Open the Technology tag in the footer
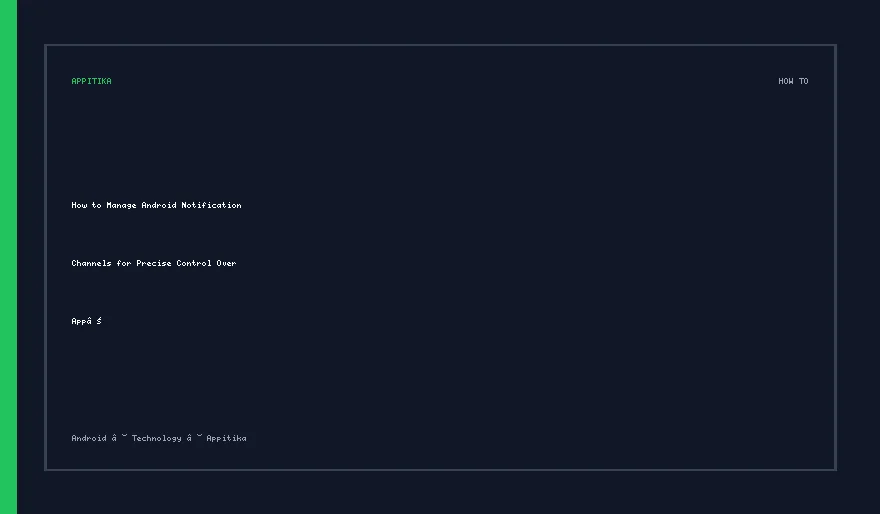Viewport: 880px width, 514px height. point(157,438)
